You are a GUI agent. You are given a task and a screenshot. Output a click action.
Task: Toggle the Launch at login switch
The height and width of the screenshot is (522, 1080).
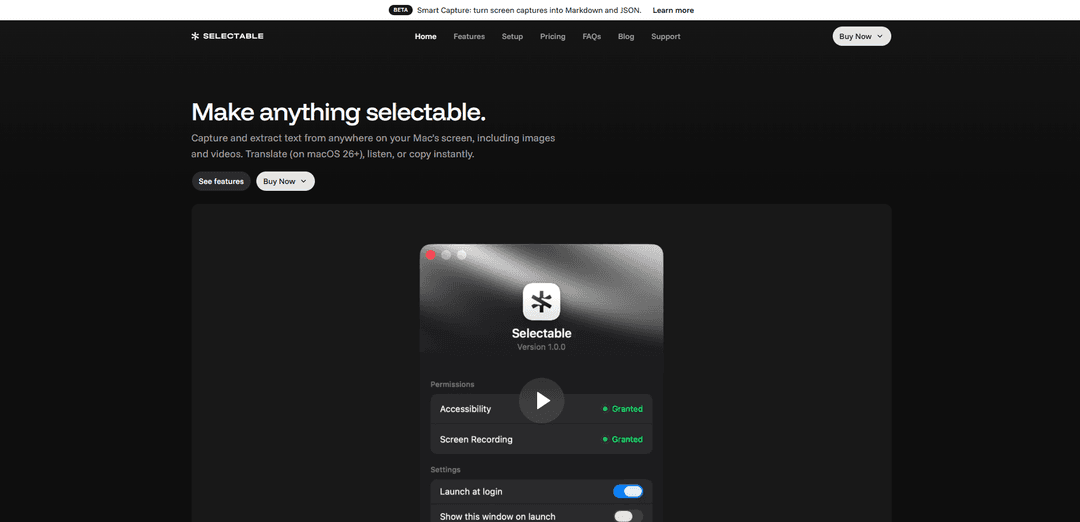627,492
